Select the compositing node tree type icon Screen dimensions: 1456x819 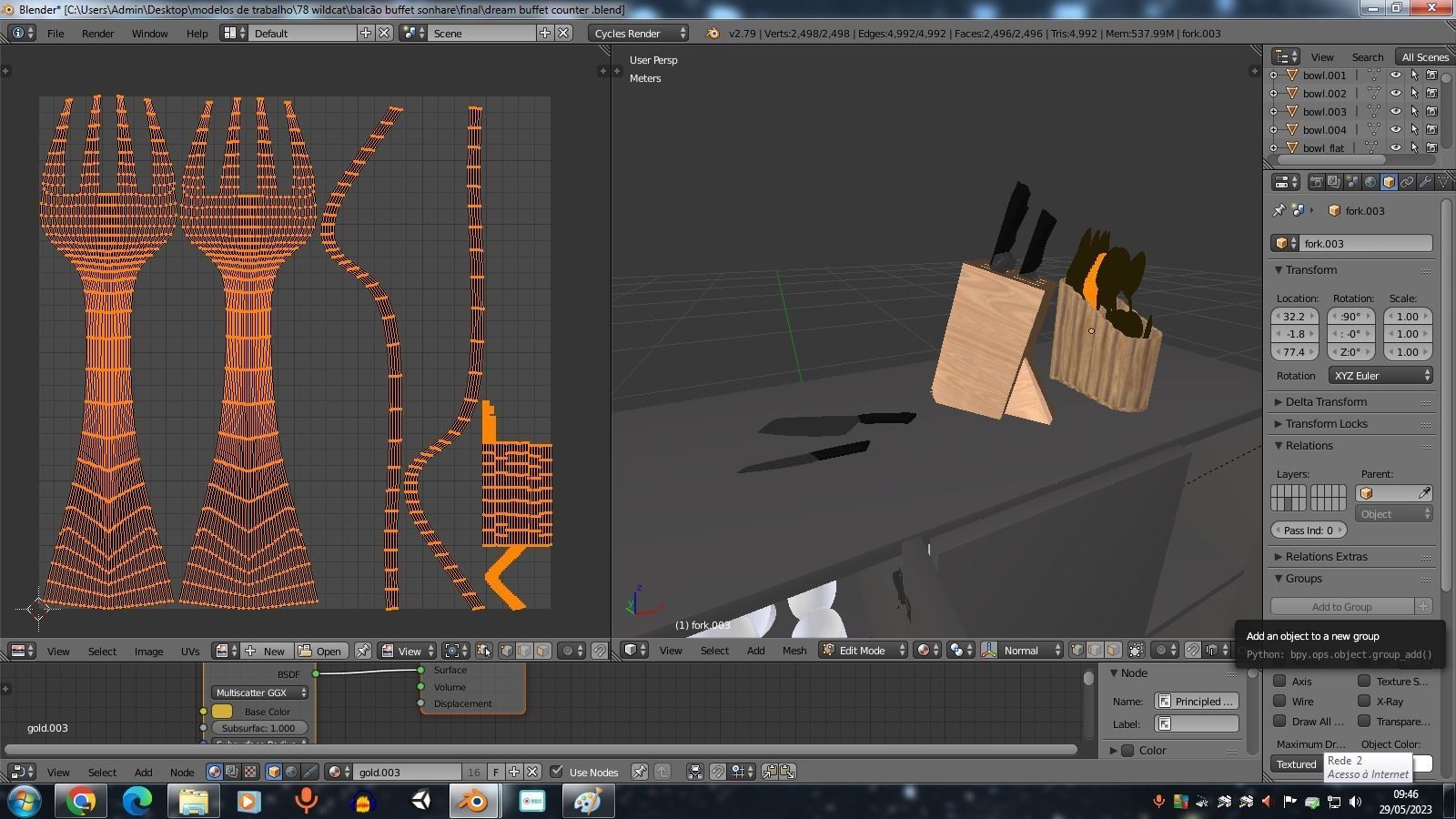(x=232, y=772)
